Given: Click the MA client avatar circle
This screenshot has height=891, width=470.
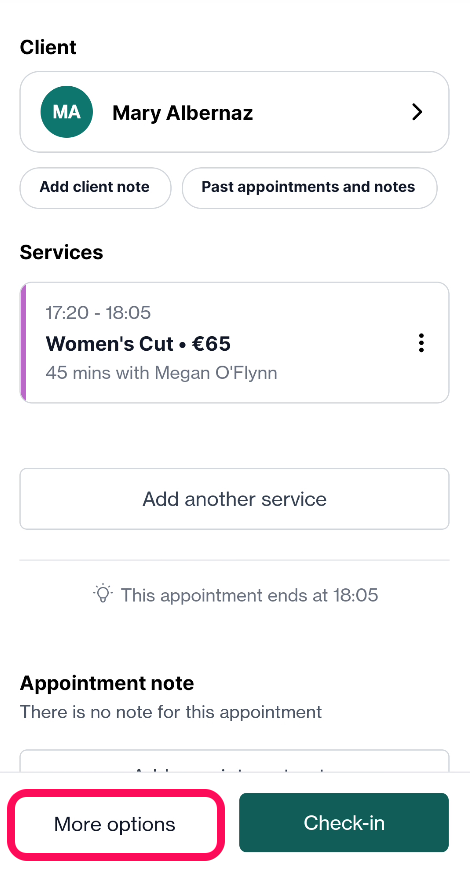Looking at the screenshot, I should 66,112.
